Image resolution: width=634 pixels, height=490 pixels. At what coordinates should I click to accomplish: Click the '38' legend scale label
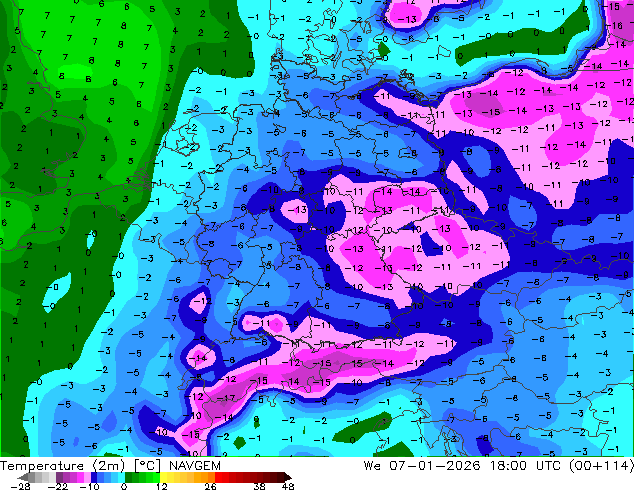click(260, 486)
